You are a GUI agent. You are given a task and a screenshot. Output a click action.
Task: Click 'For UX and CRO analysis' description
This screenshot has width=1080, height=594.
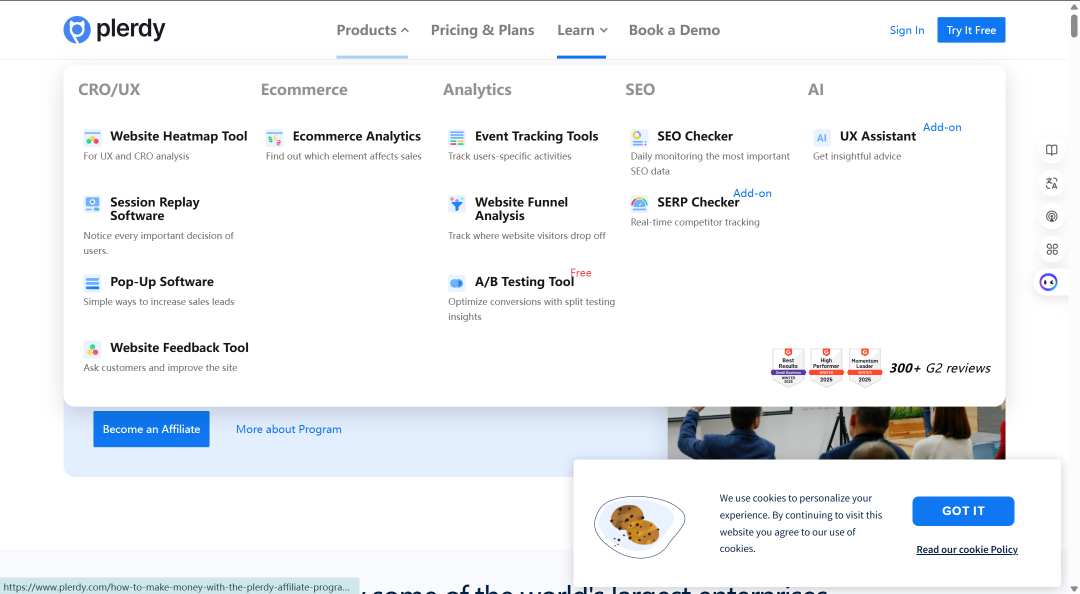pos(136,156)
